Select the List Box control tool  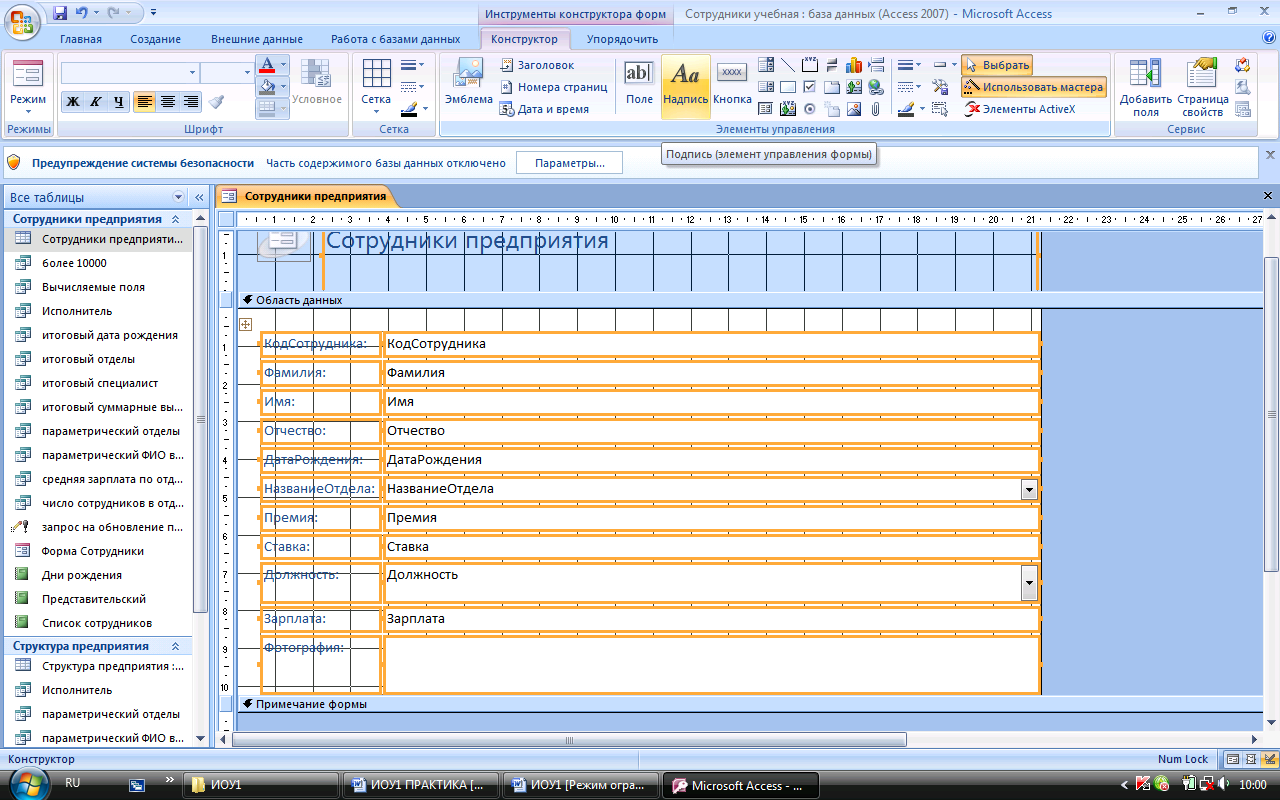766,87
